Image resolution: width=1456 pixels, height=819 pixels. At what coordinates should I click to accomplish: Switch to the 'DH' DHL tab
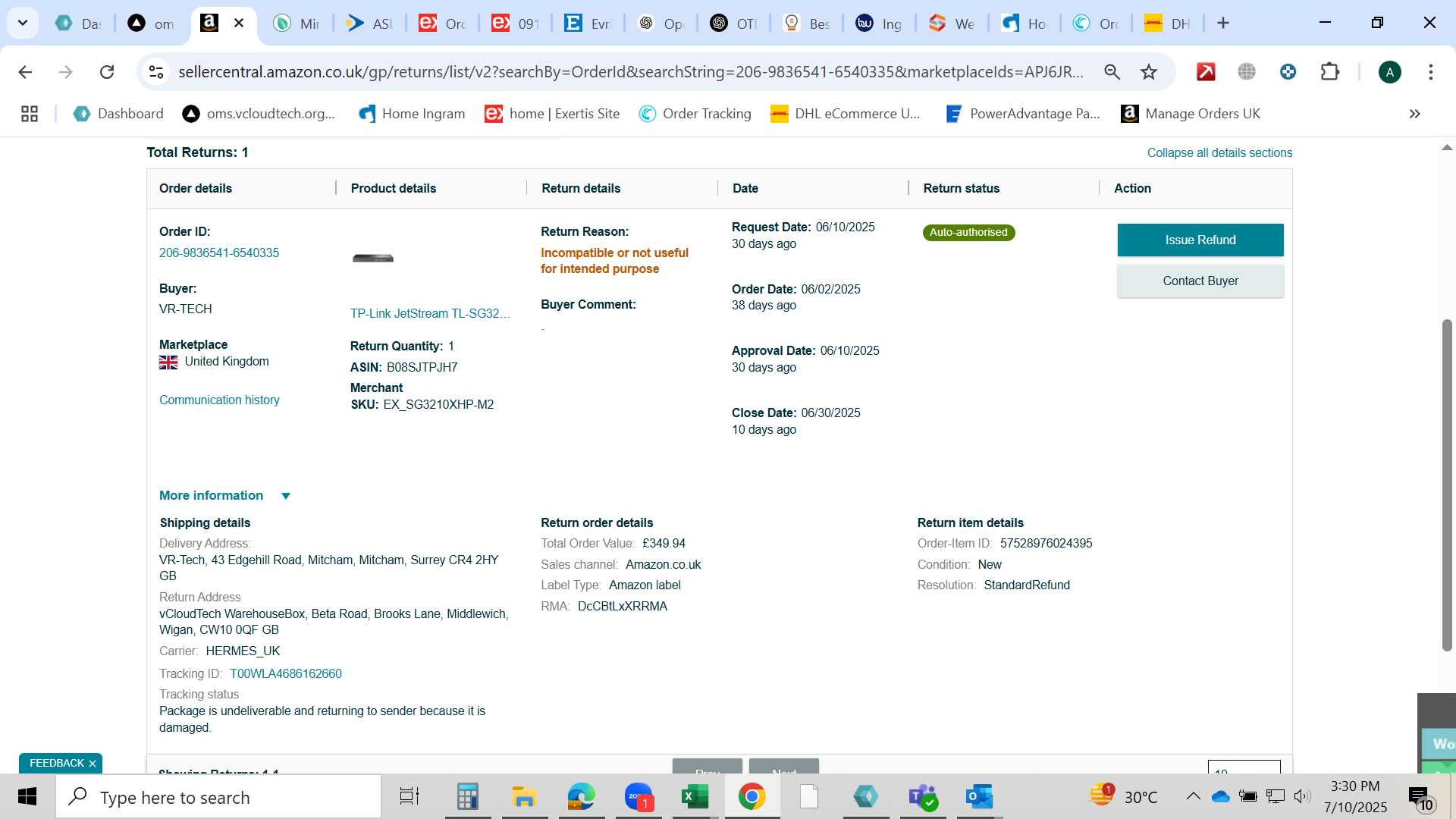pos(1167,24)
